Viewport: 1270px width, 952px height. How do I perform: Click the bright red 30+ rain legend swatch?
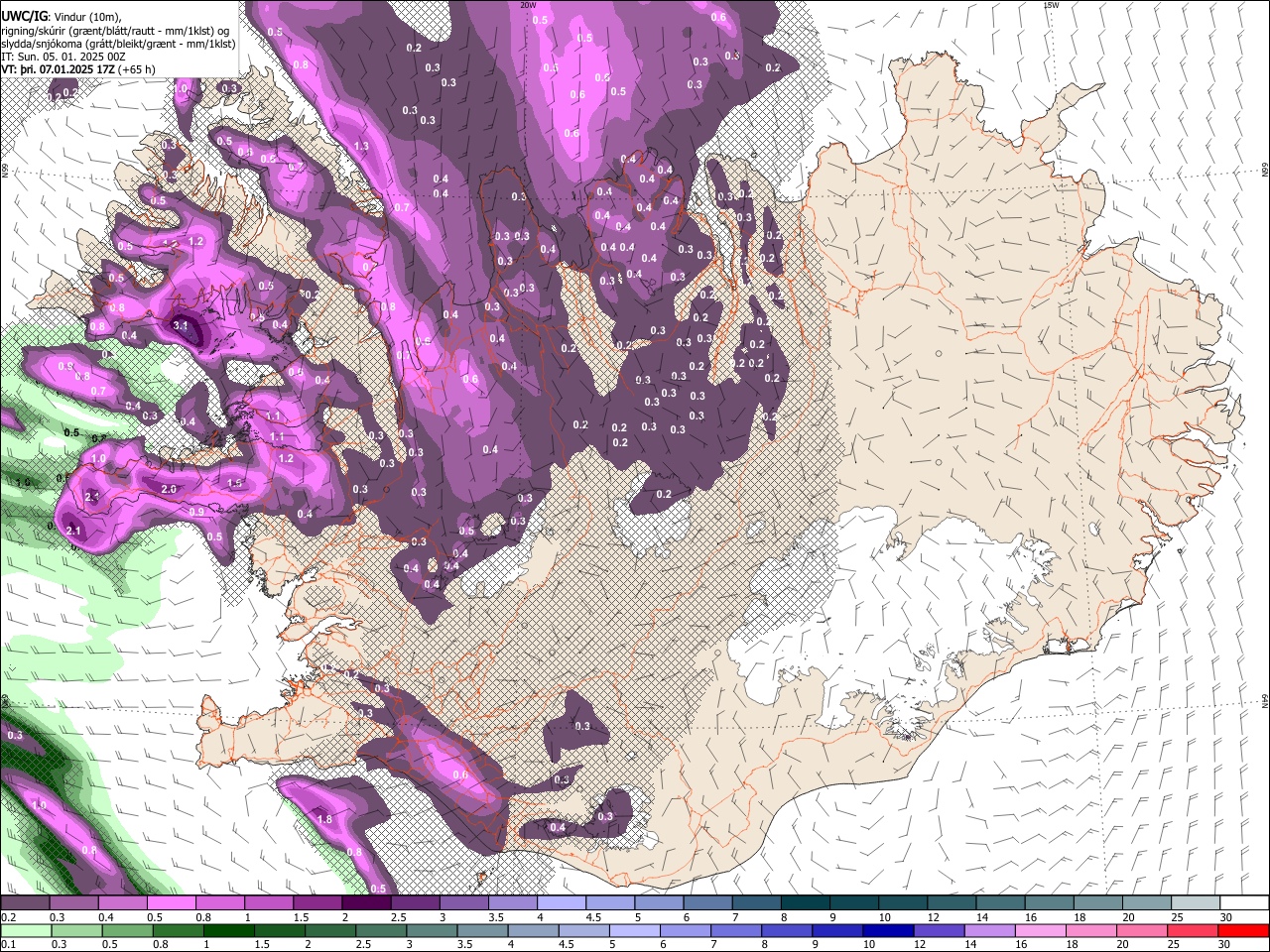(1243, 931)
